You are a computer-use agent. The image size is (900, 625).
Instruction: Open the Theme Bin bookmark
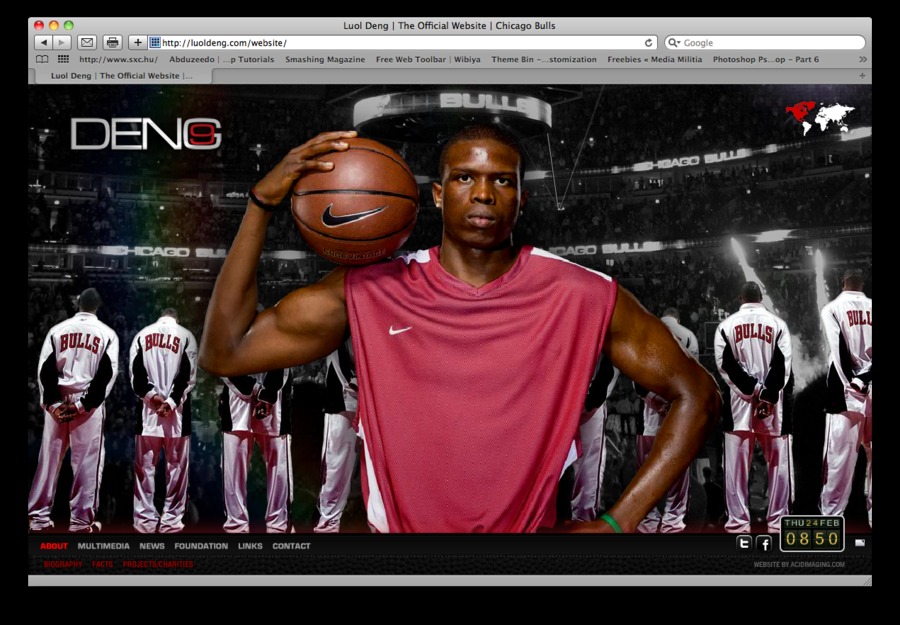click(544, 59)
